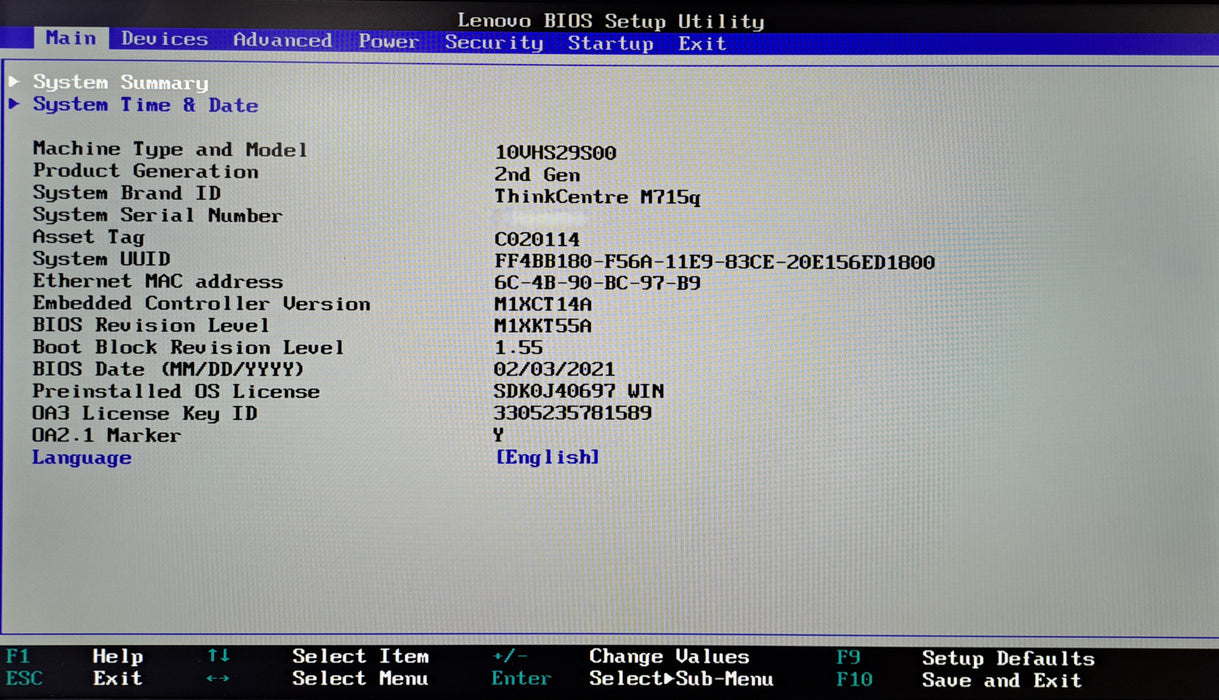Image resolution: width=1219 pixels, height=700 pixels.
Task: Switch to the Devices tab
Action: pyautogui.click(x=165, y=39)
